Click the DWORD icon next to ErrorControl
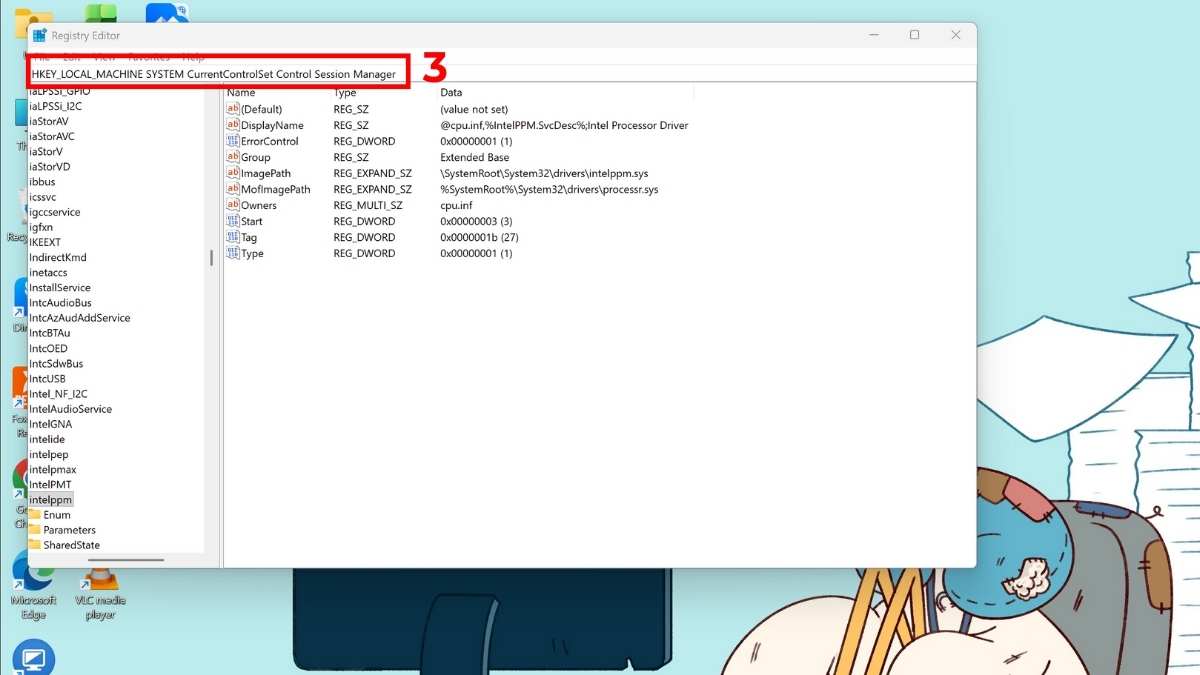This screenshot has width=1200, height=675. pyautogui.click(x=233, y=141)
